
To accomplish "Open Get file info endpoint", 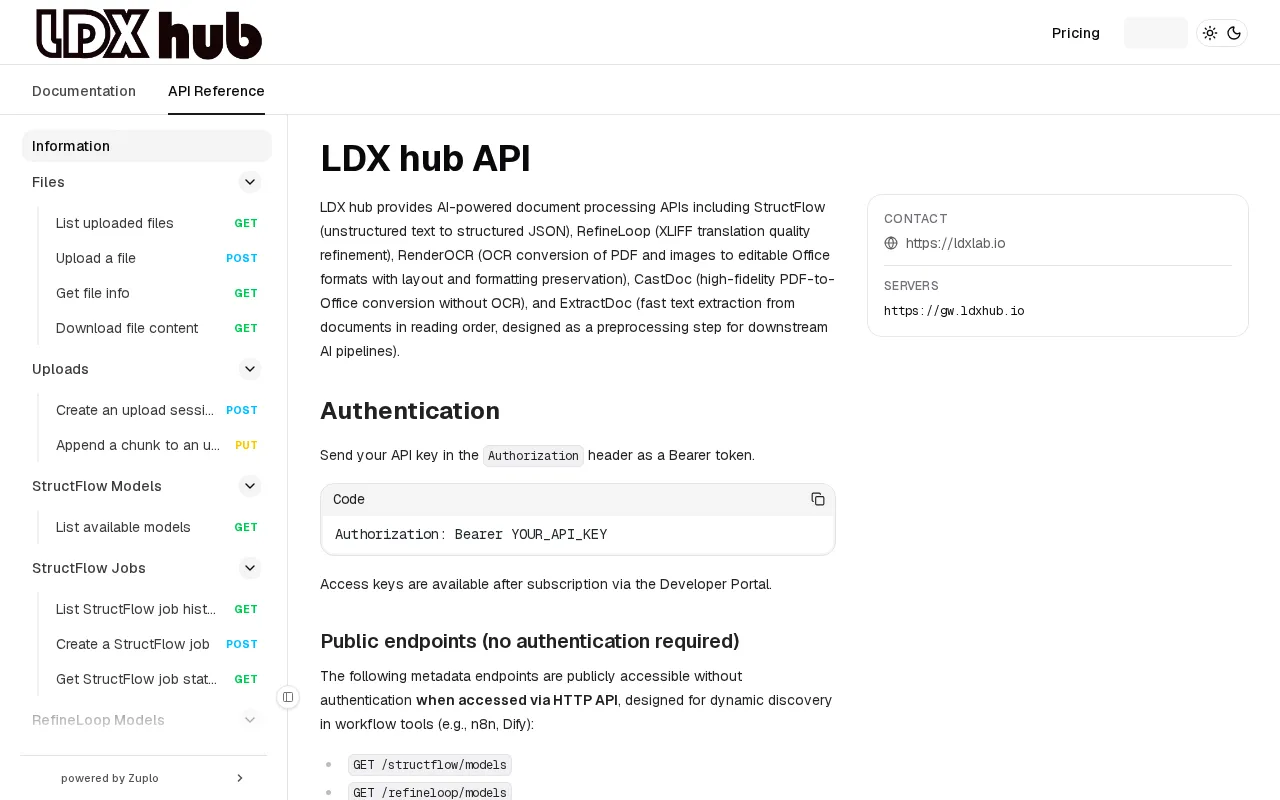I will point(157,293).
